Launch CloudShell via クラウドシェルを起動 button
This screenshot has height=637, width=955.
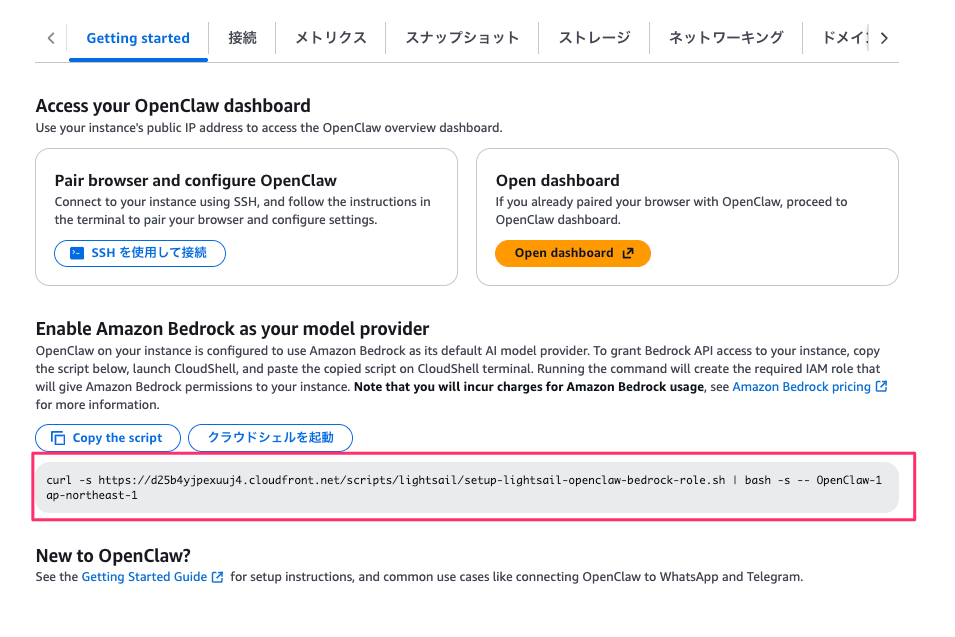pos(271,437)
